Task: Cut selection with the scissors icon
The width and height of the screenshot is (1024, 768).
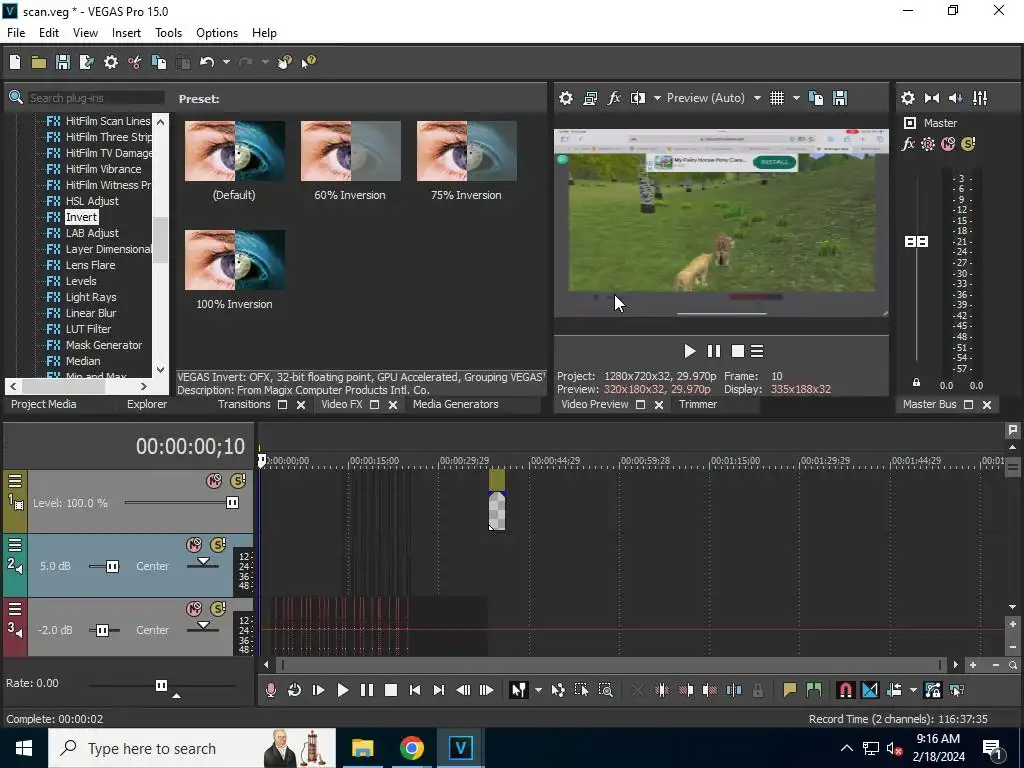Action: click(x=135, y=62)
